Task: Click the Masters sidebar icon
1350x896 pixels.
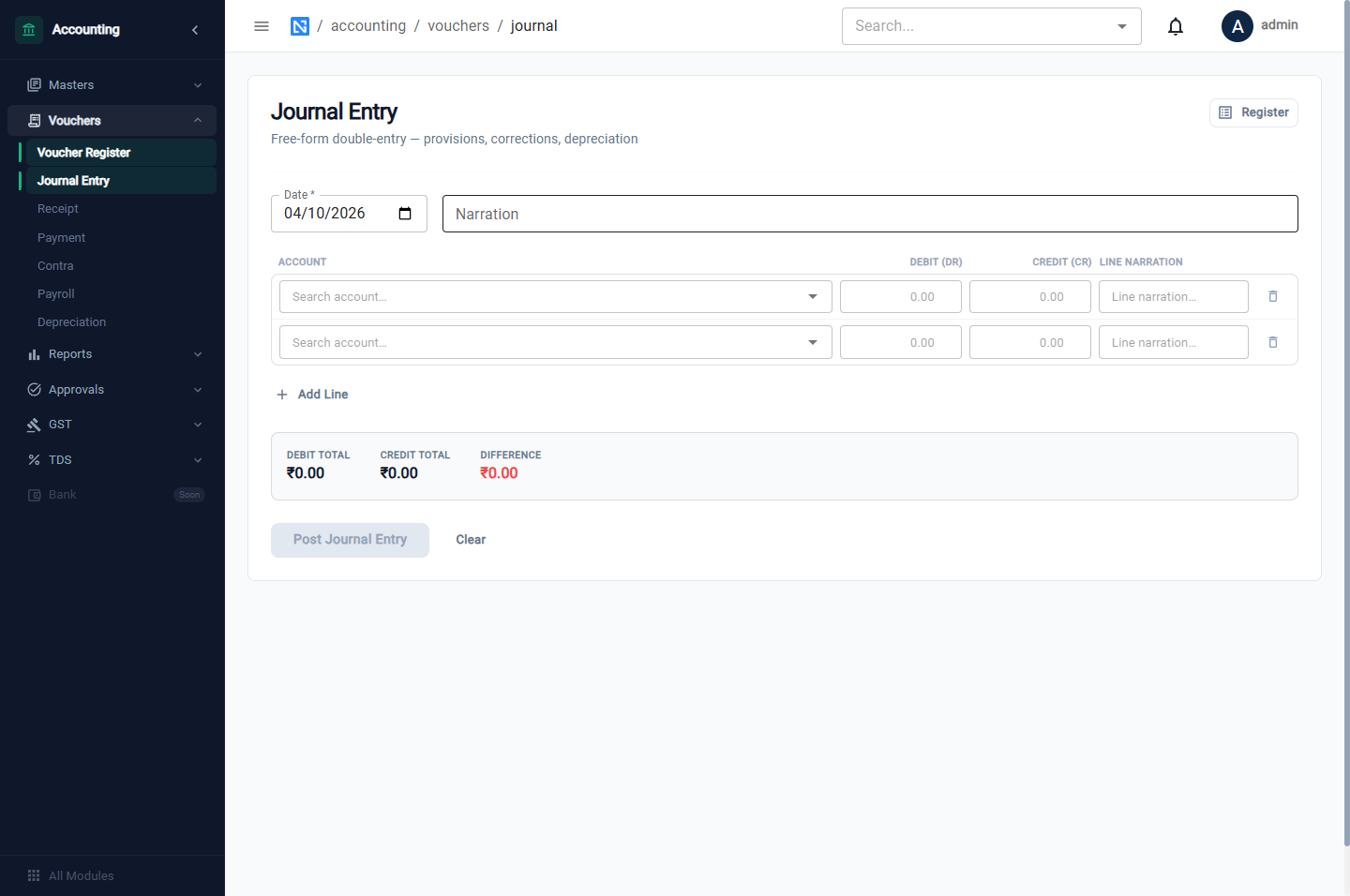Action: tap(35, 85)
